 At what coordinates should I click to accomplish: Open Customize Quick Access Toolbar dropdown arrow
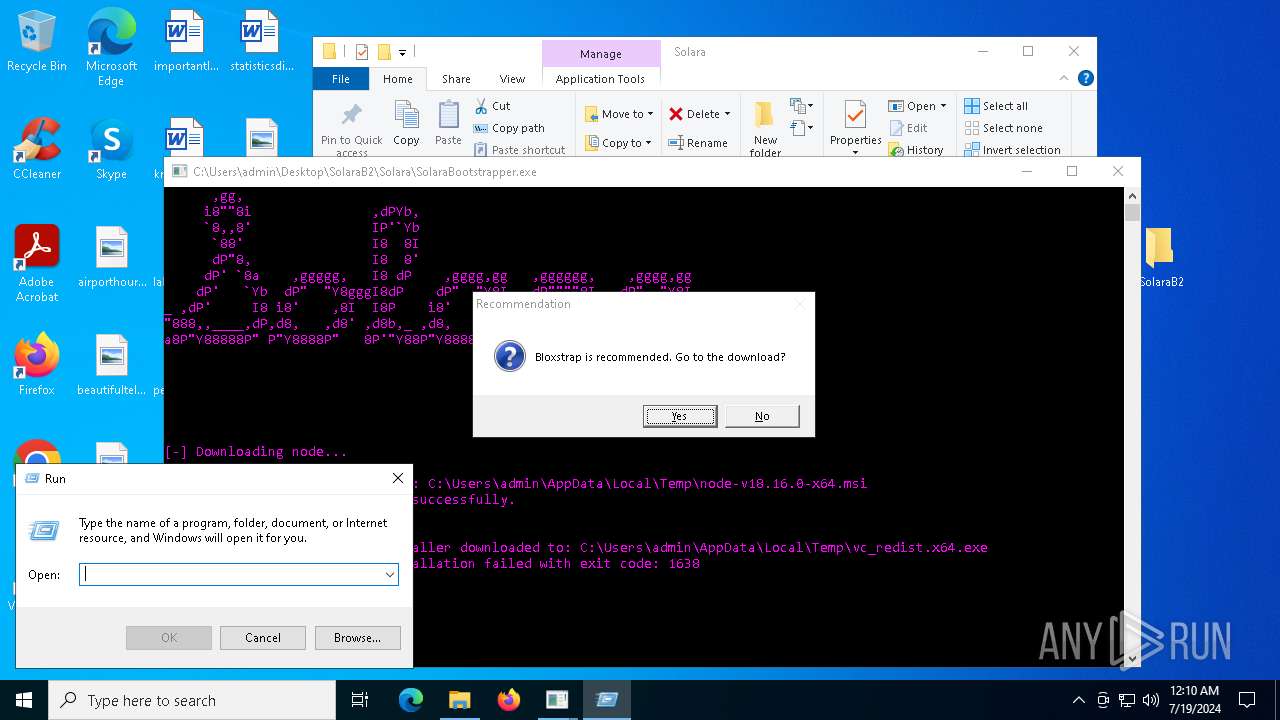402,52
